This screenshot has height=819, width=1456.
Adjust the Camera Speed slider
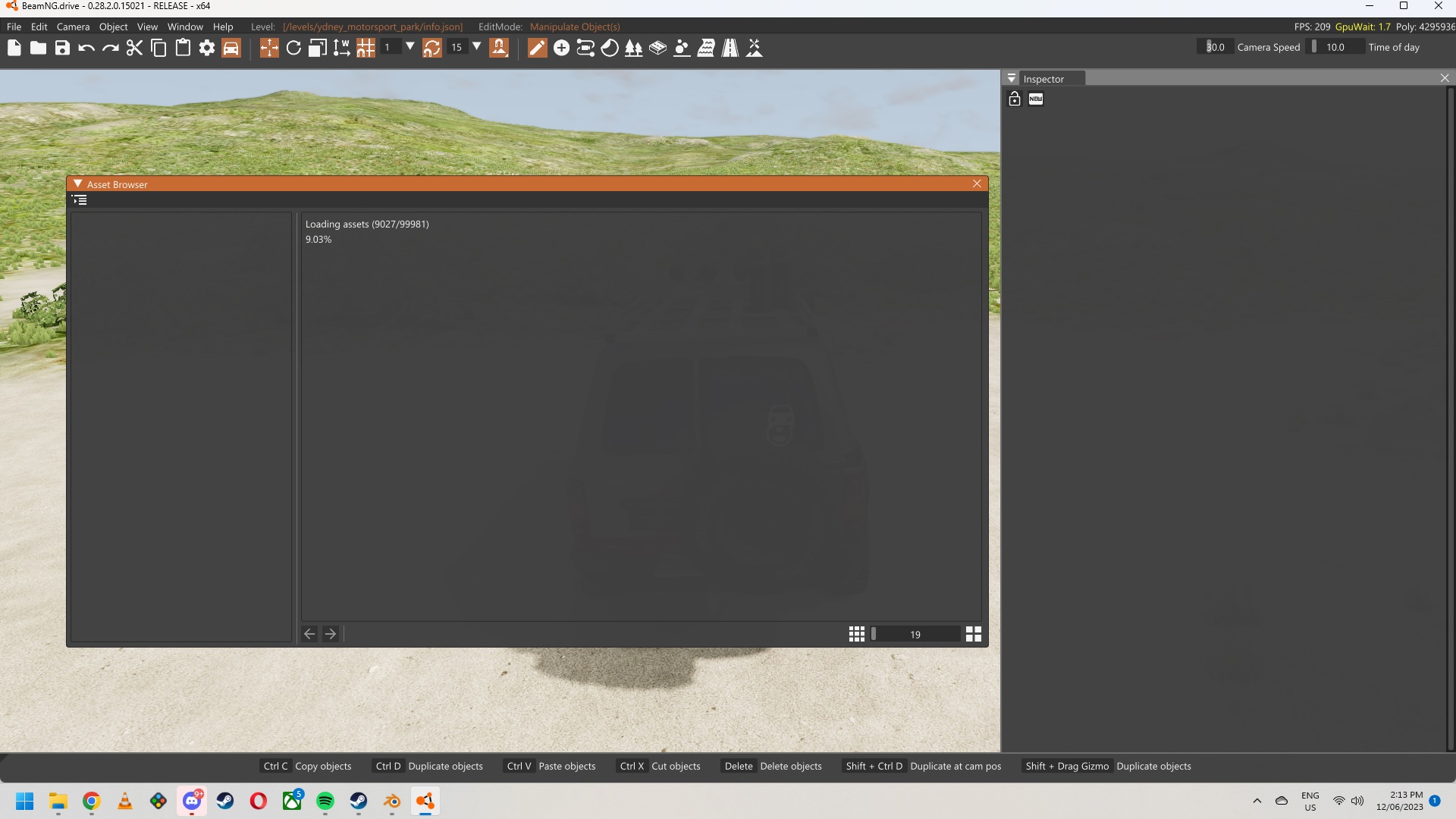[1216, 47]
